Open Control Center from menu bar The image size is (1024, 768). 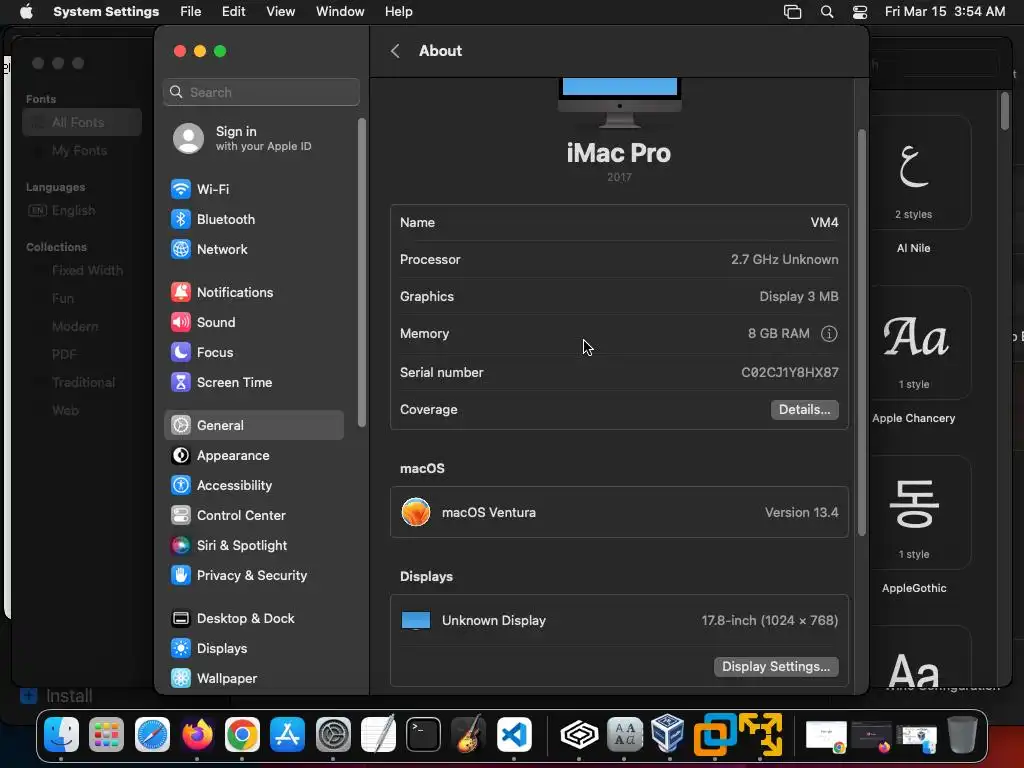pos(860,12)
